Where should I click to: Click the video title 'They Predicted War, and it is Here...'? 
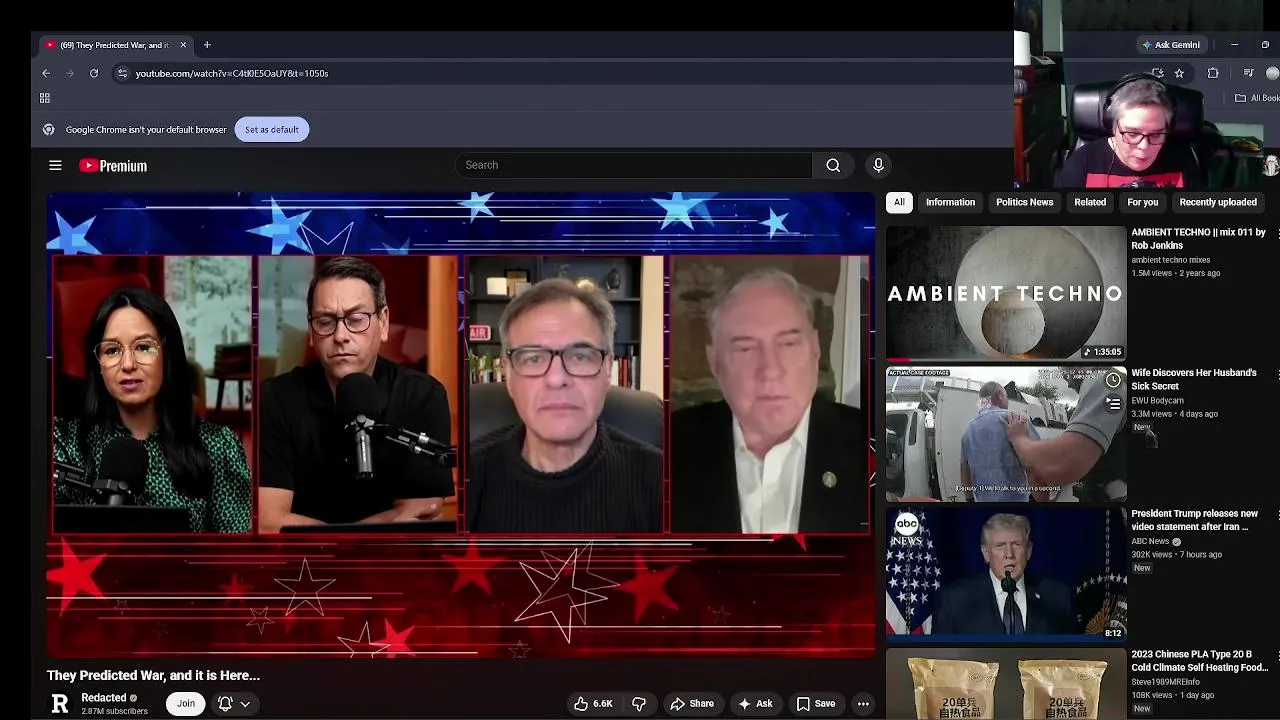153,676
